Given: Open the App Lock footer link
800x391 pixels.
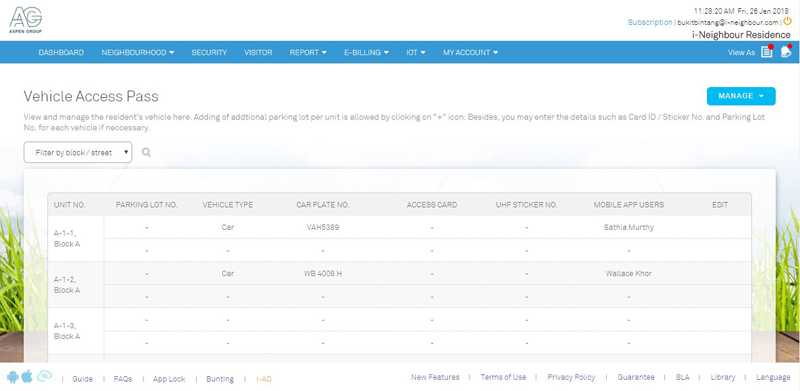Looking at the screenshot, I should click(x=169, y=379).
